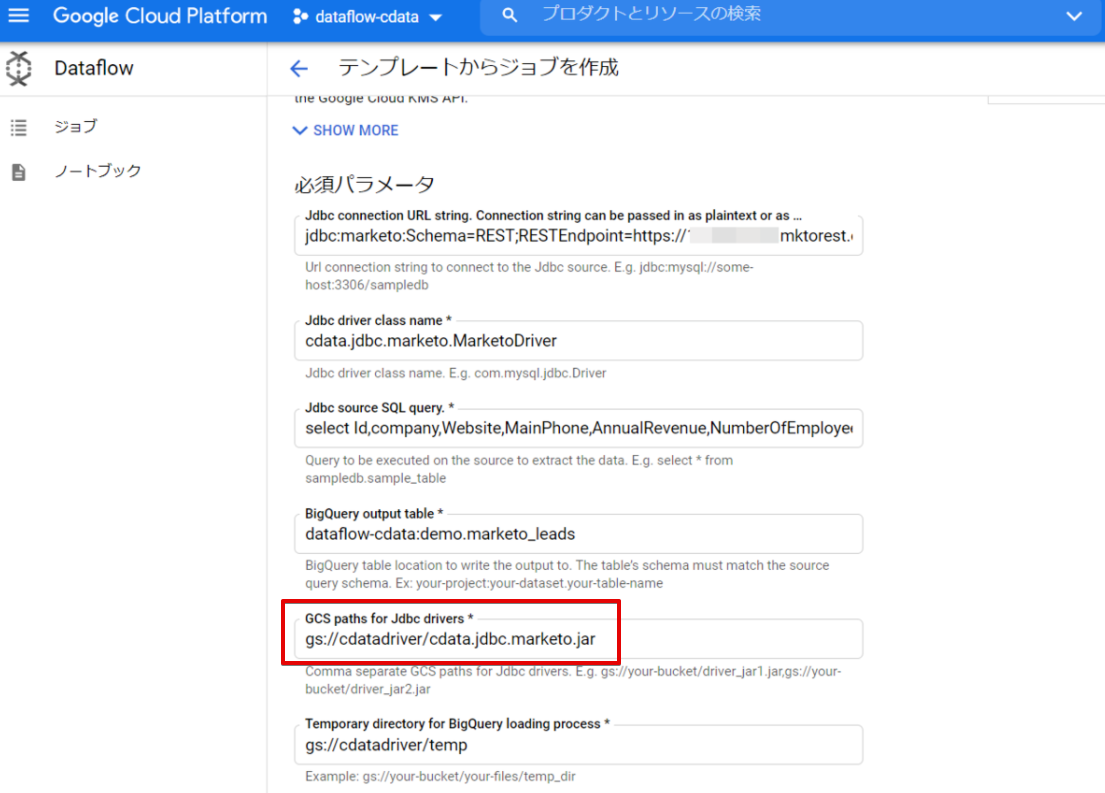Select ノートブック in the sidebar
The image size is (1105, 793).
98,171
